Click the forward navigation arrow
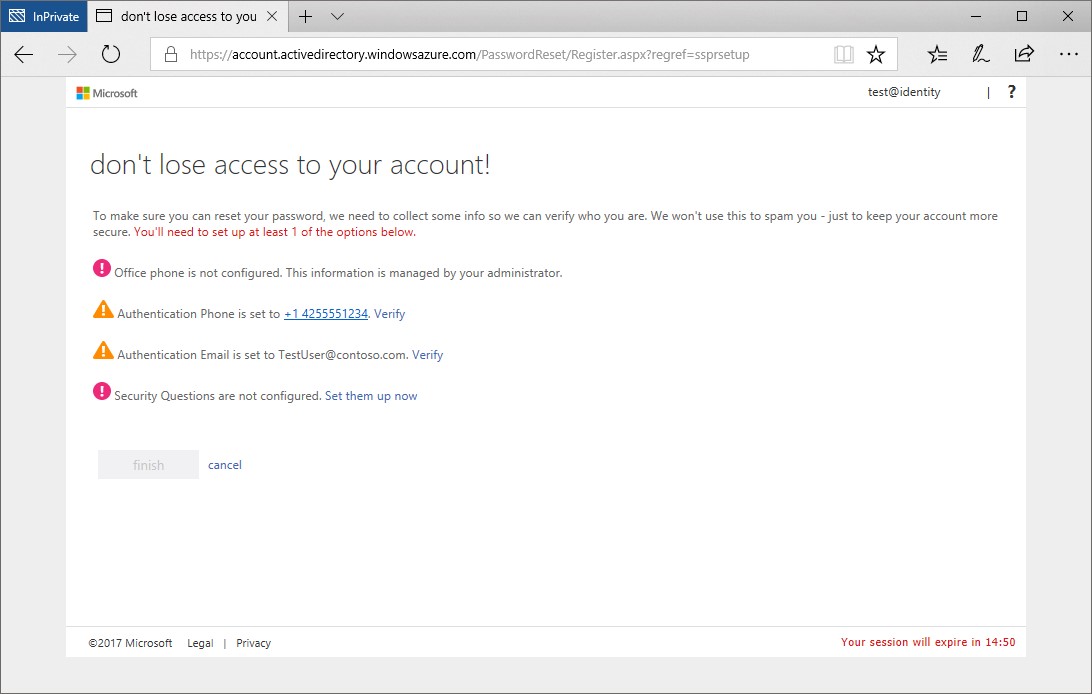Screen dimensions: 1092x694 (x=68, y=54)
